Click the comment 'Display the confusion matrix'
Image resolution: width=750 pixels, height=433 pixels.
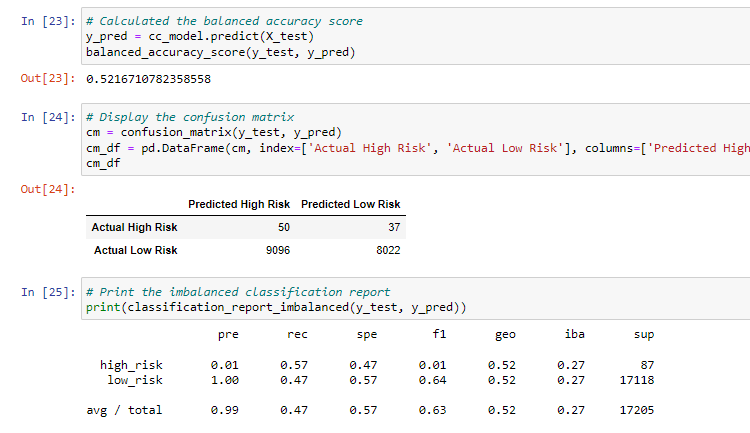[x=190, y=117]
